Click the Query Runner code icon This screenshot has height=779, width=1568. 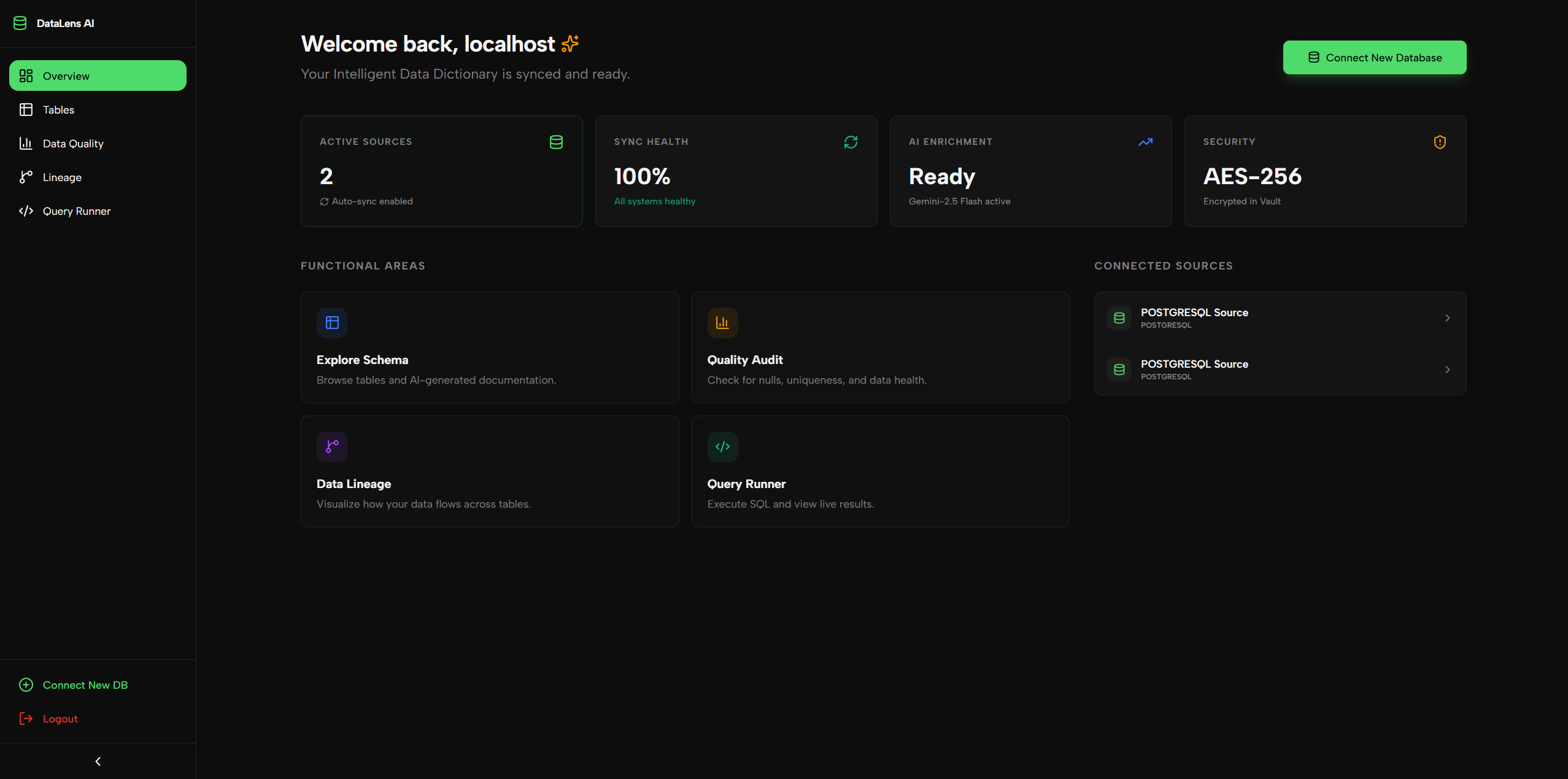click(x=722, y=447)
